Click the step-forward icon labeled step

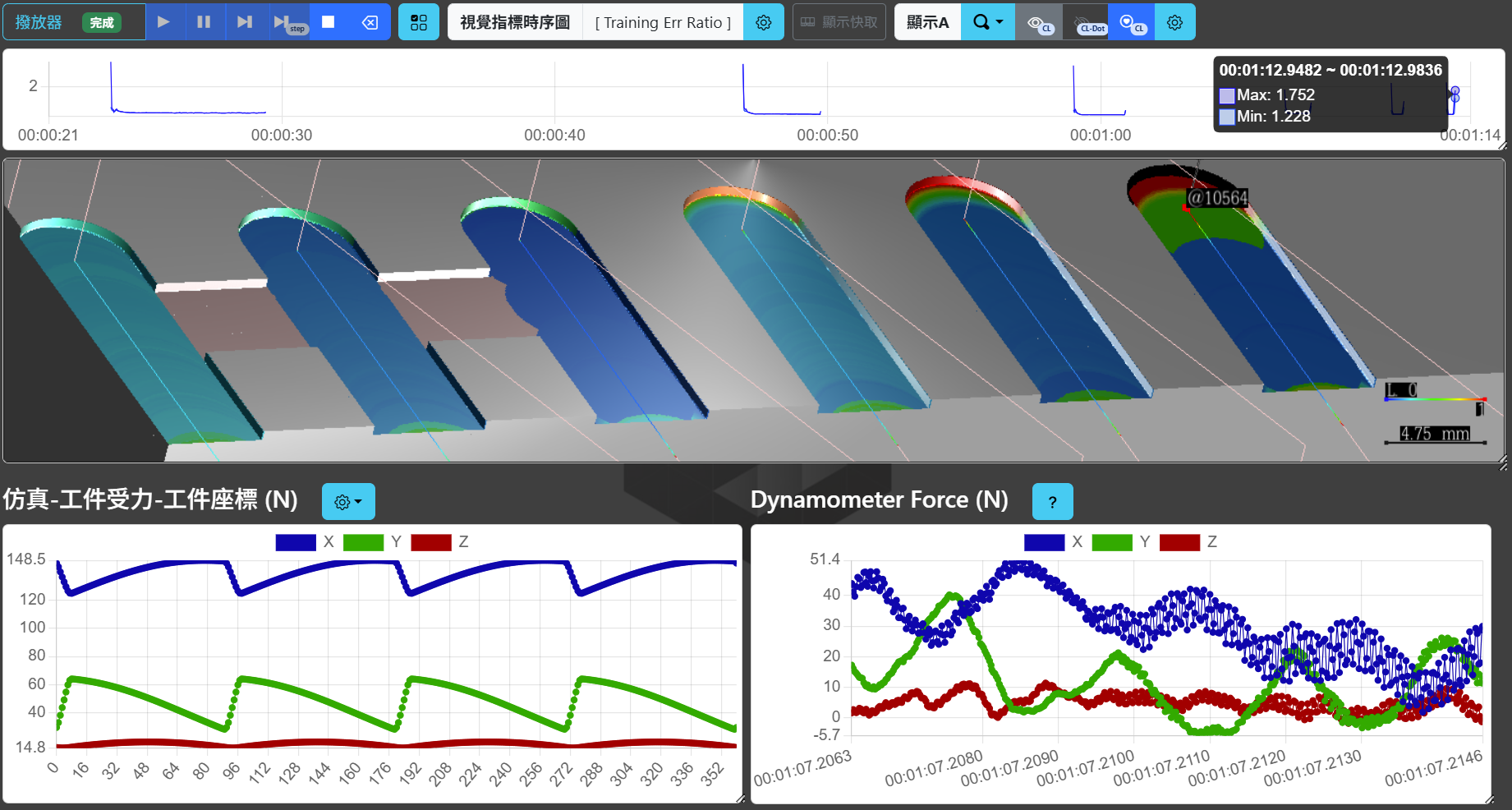click(287, 22)
